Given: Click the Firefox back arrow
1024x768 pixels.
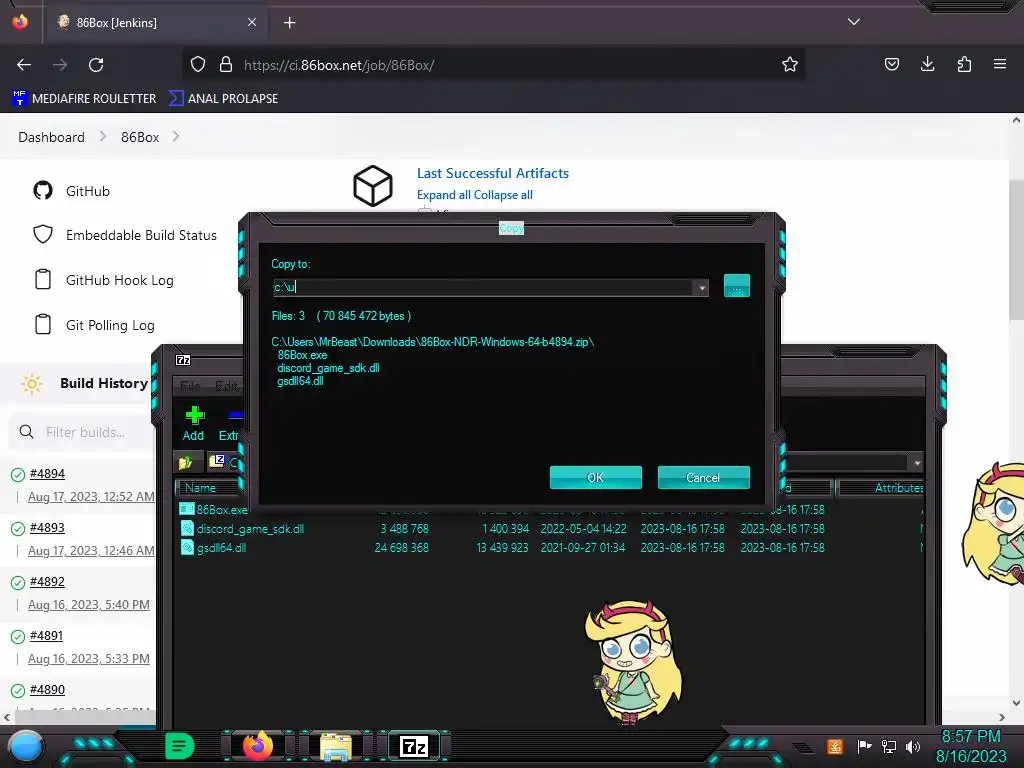Looking at the screenshot, I should (24, 65).
